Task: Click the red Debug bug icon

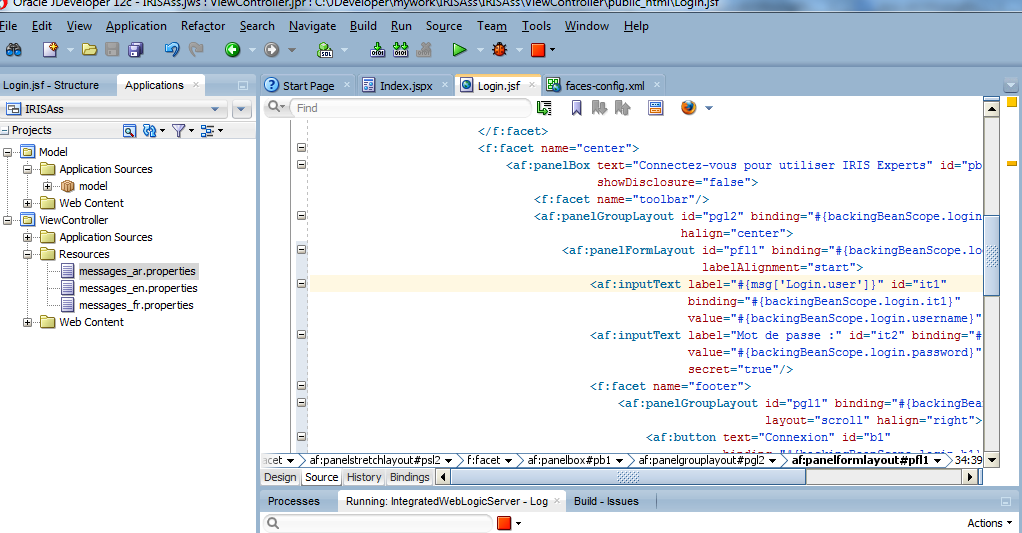Action: (x=499, y=49)
